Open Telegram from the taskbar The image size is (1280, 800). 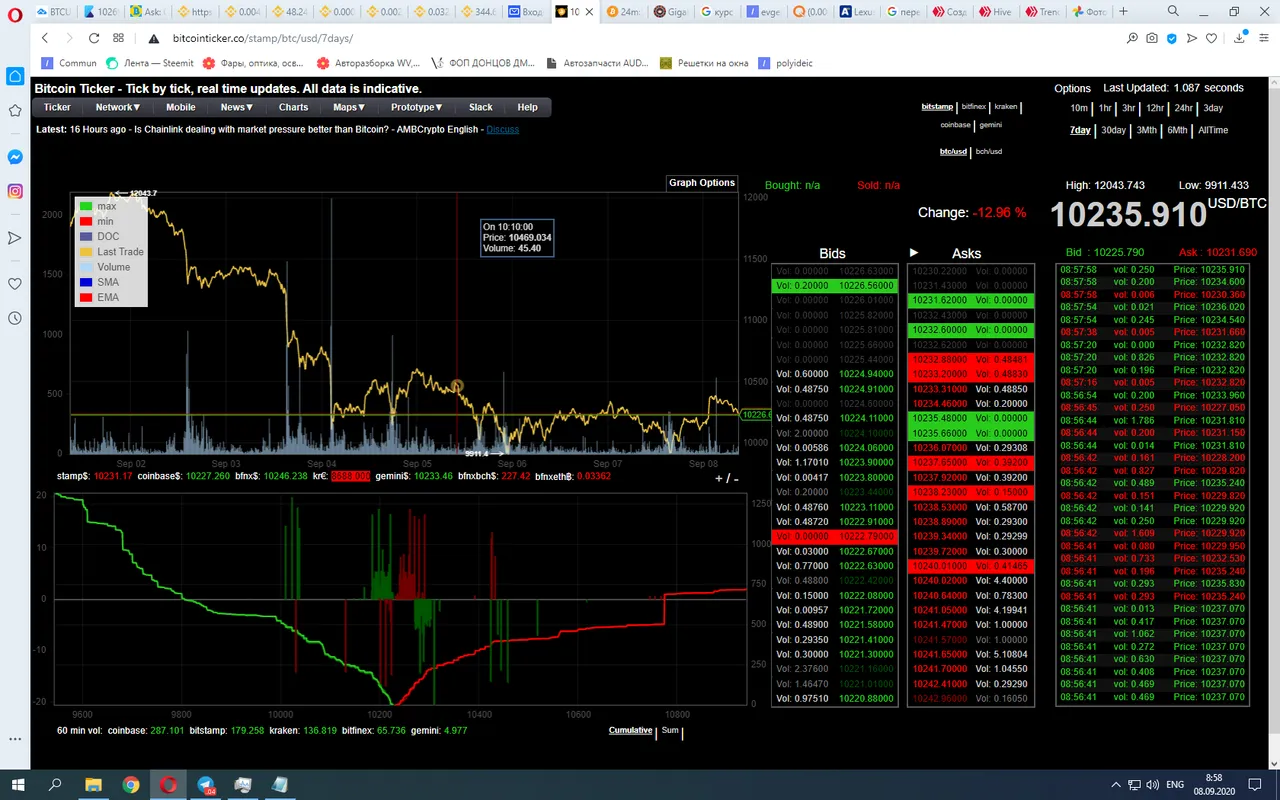(x=206, y=784)
